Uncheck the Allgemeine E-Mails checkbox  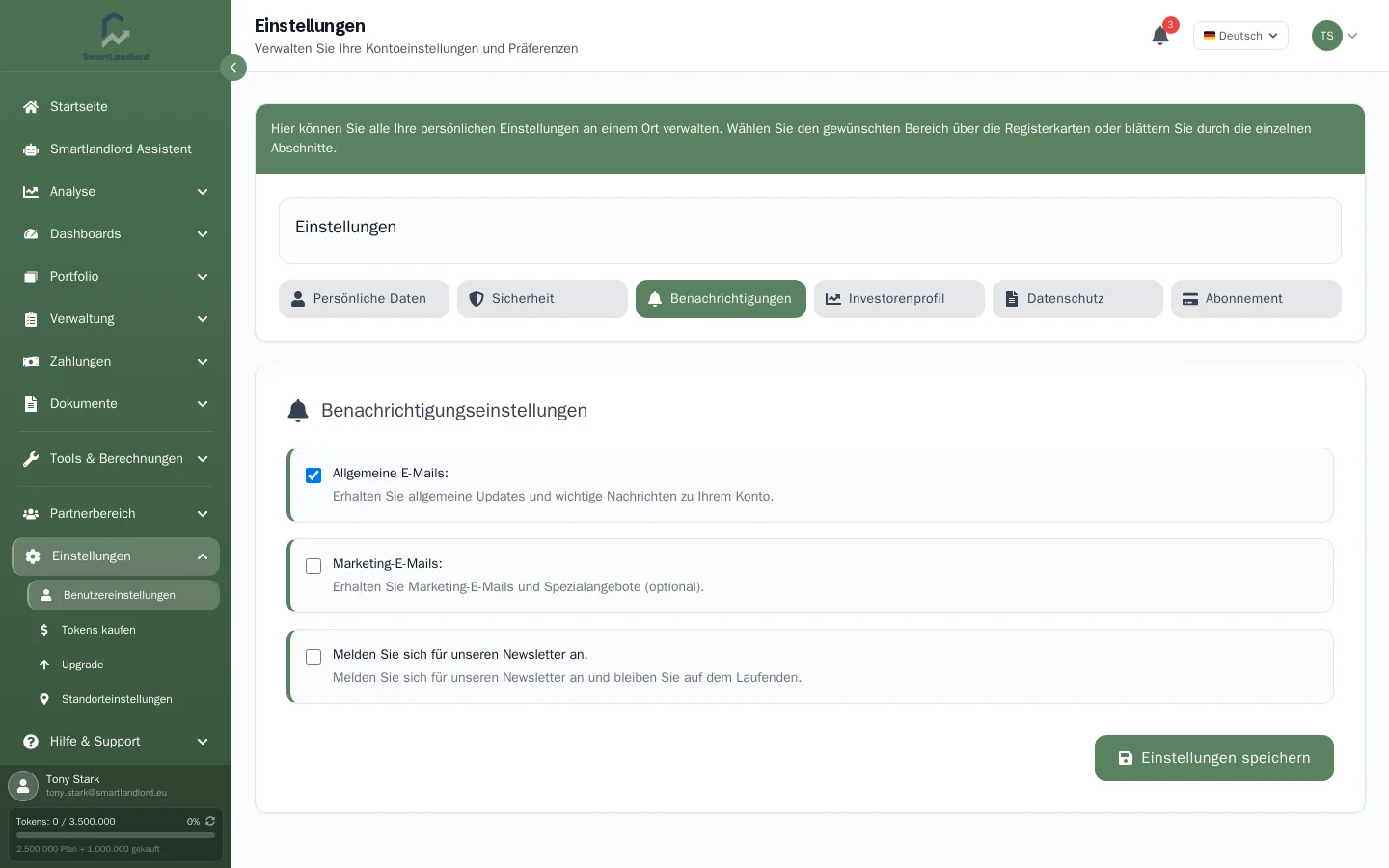pos(313,475)
